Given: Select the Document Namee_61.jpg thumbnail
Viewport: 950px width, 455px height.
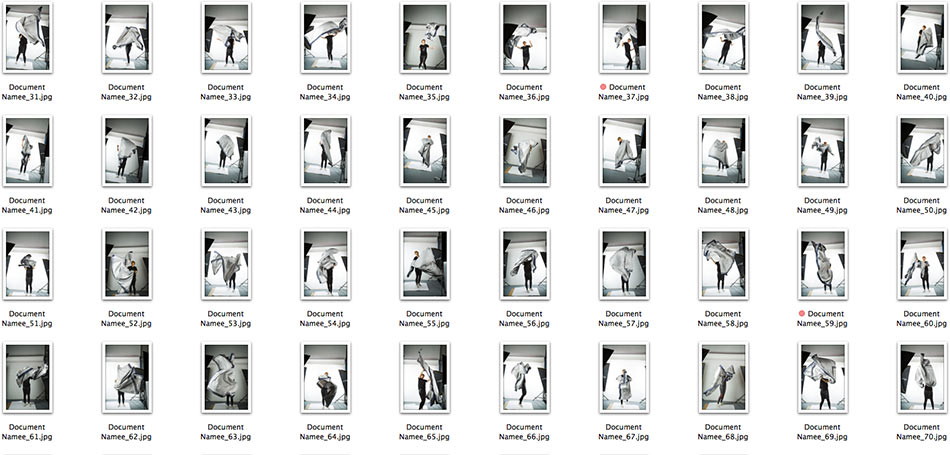Looking at the screenshot, I should (x=26, y=377).
